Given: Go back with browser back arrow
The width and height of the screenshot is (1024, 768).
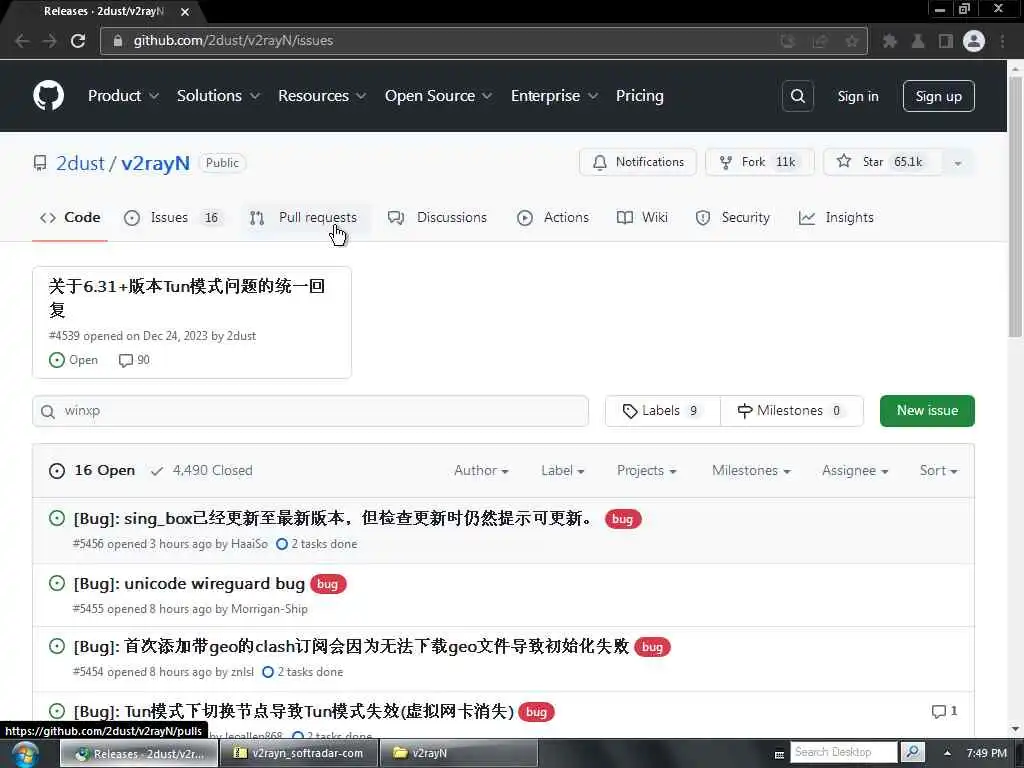Looking at the screenshot, I should [x=22, y=40].
